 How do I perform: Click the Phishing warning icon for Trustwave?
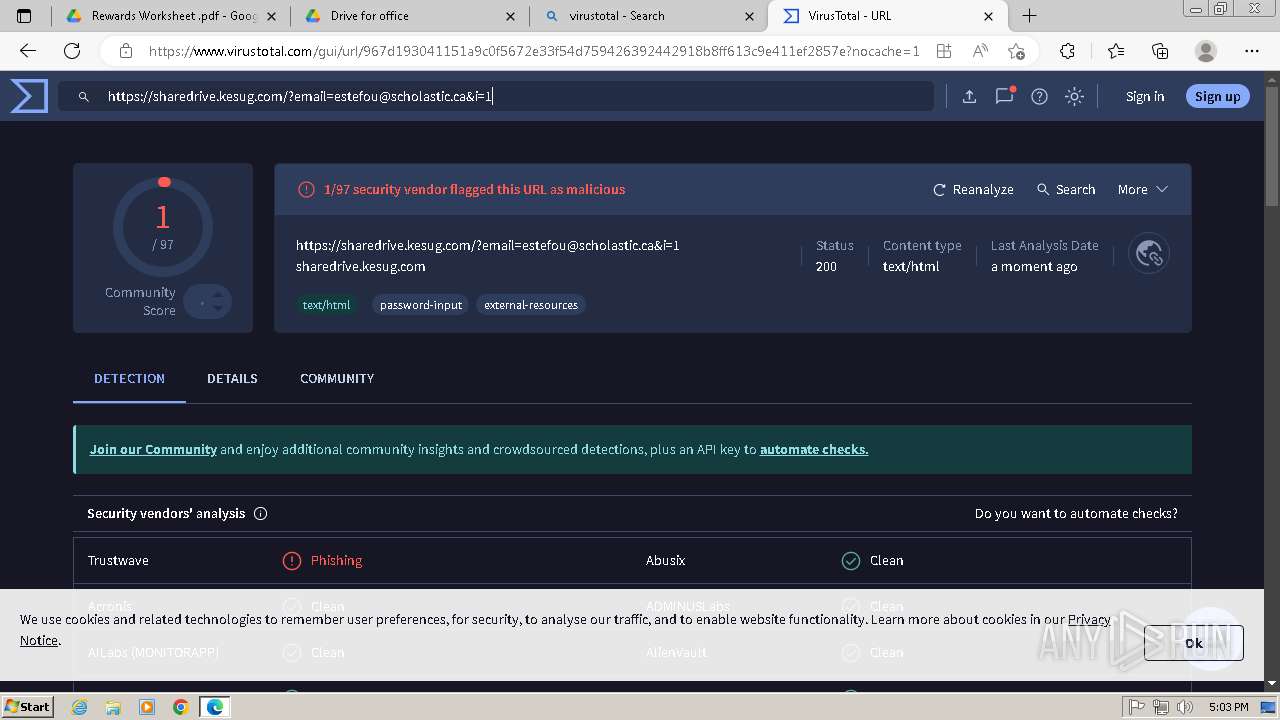tap(291, 560)
